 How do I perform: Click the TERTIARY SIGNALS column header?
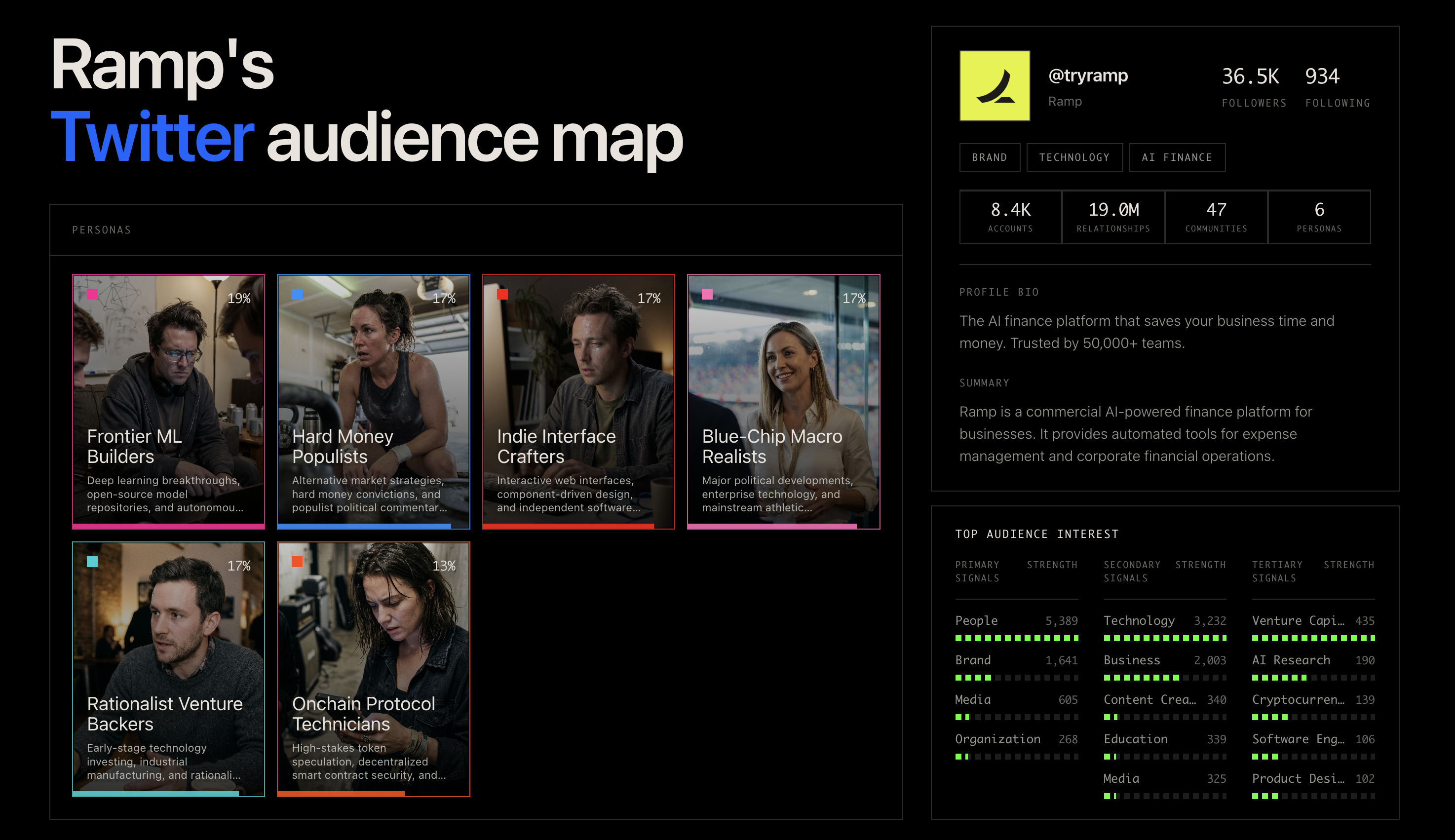[x=1277, y=571]
